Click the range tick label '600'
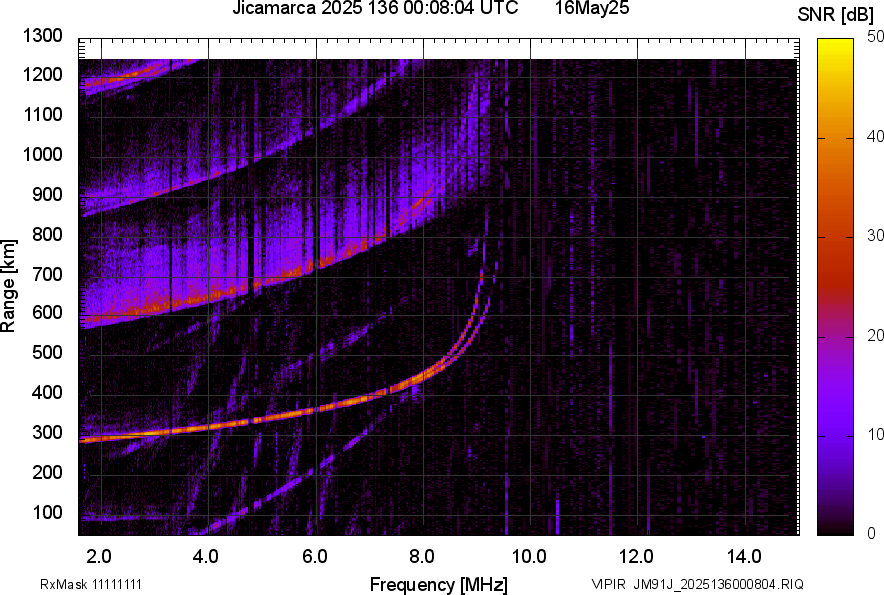The height and width of the screenshot is (595, 884). click(x=47, y=312)
